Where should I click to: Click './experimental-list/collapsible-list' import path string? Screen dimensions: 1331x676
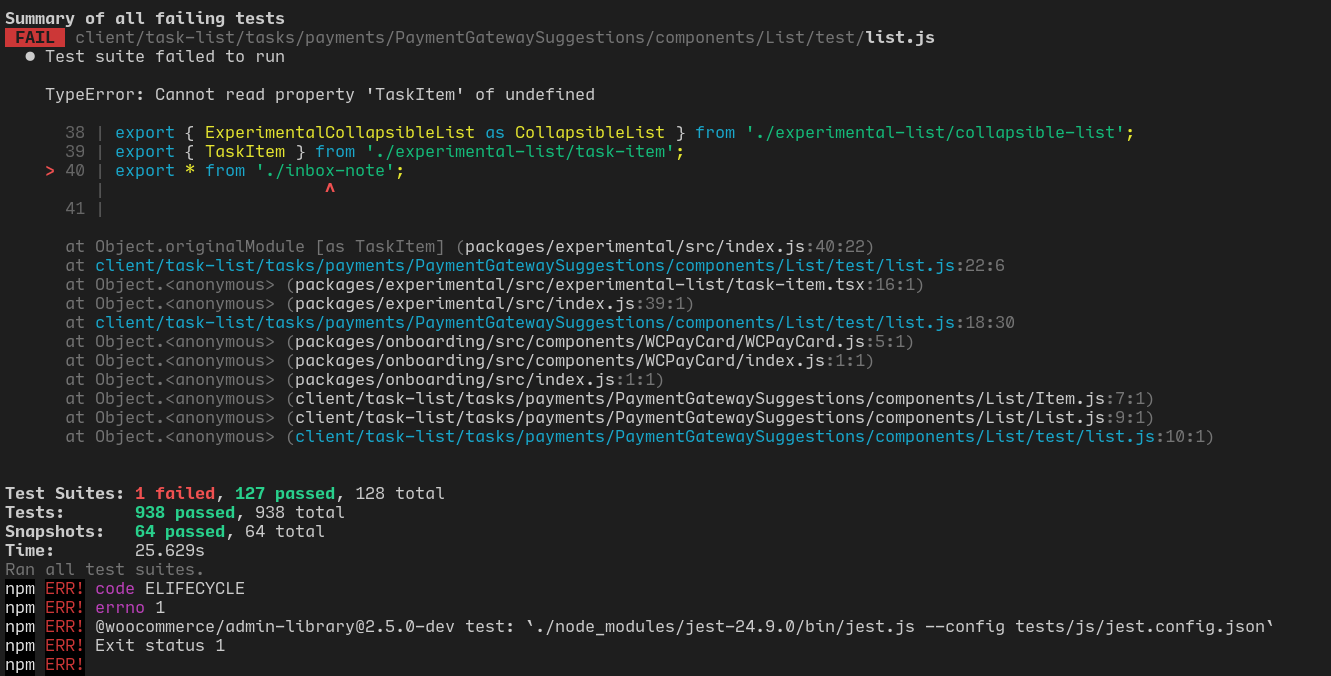tap(935, 132)
